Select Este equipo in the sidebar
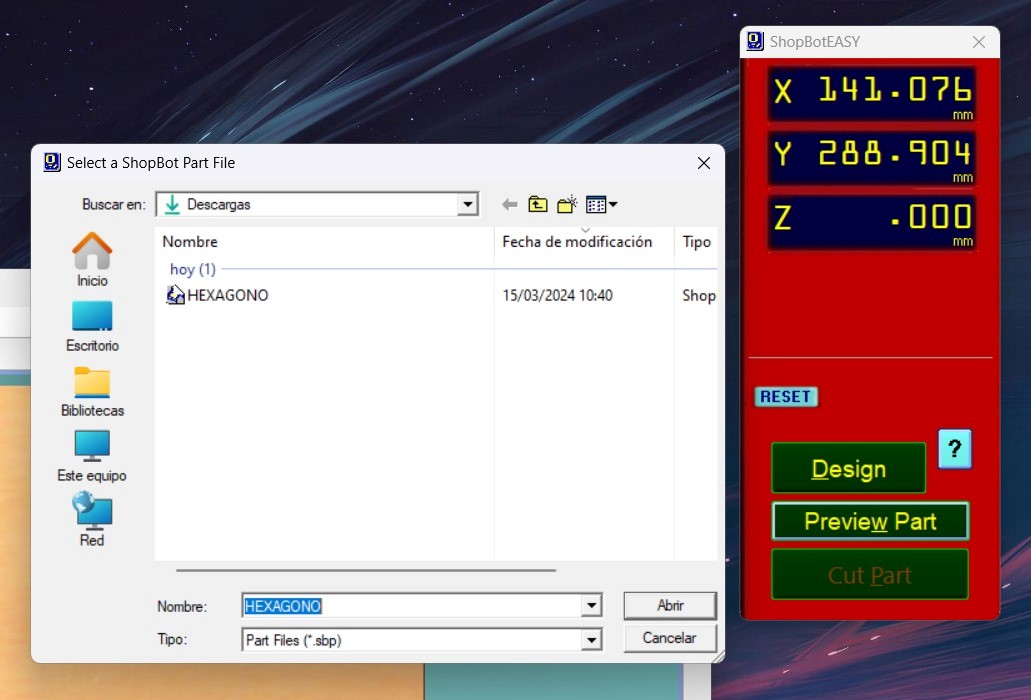The image size is (1031, 700). 92,457
